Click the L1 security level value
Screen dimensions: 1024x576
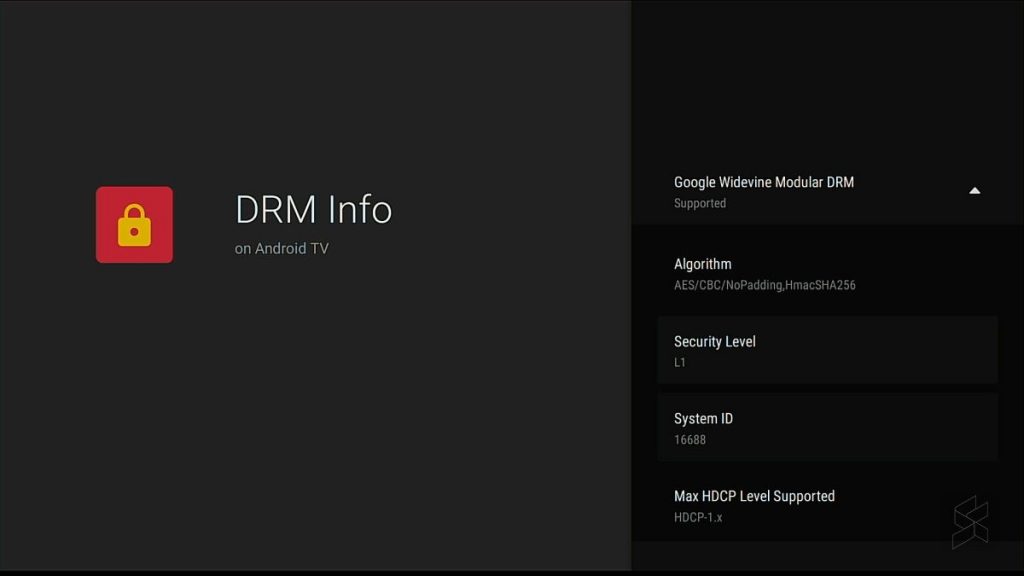pyautogui.click(x=680, y=362)
